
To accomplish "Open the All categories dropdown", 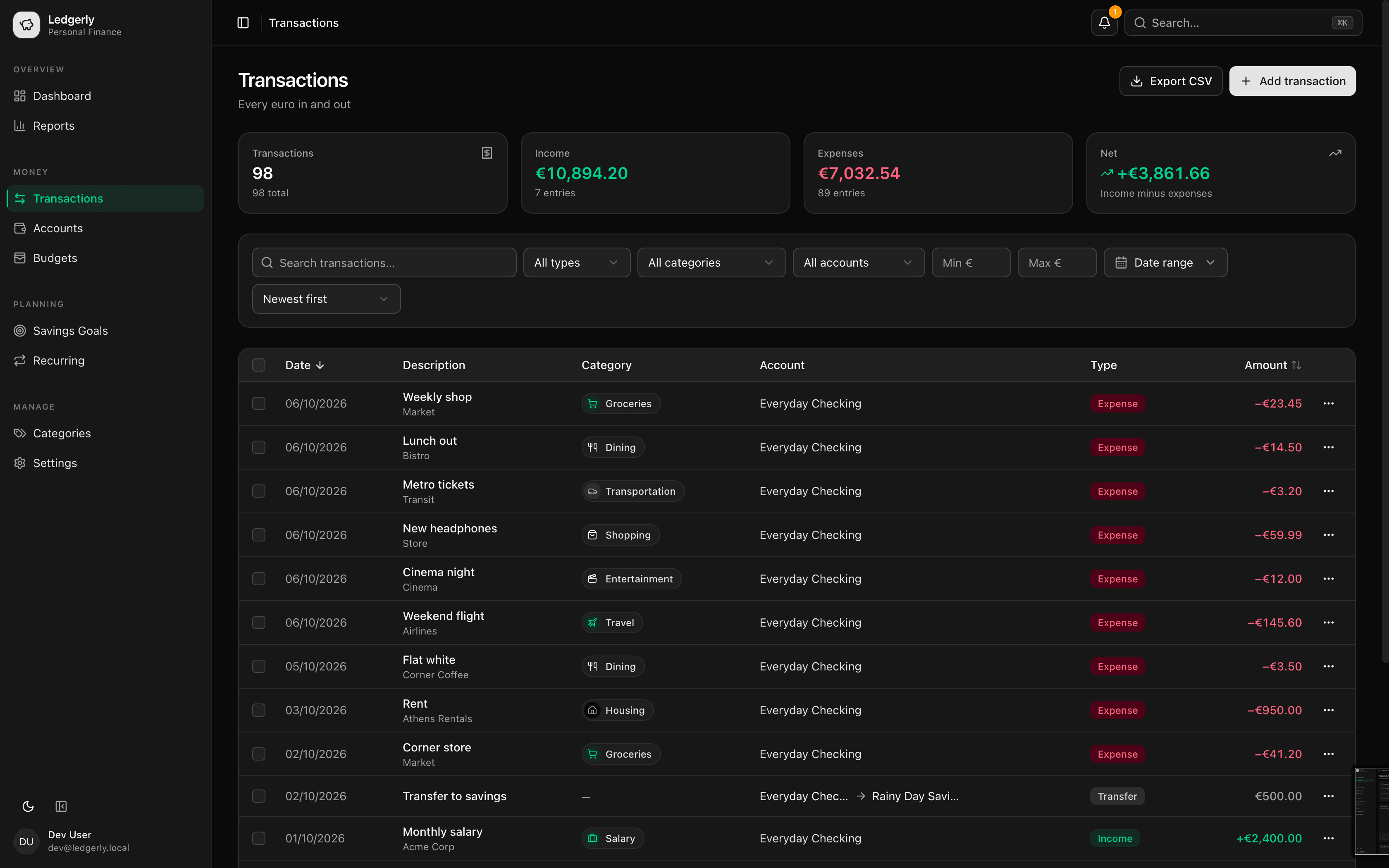I will (711, 262).
